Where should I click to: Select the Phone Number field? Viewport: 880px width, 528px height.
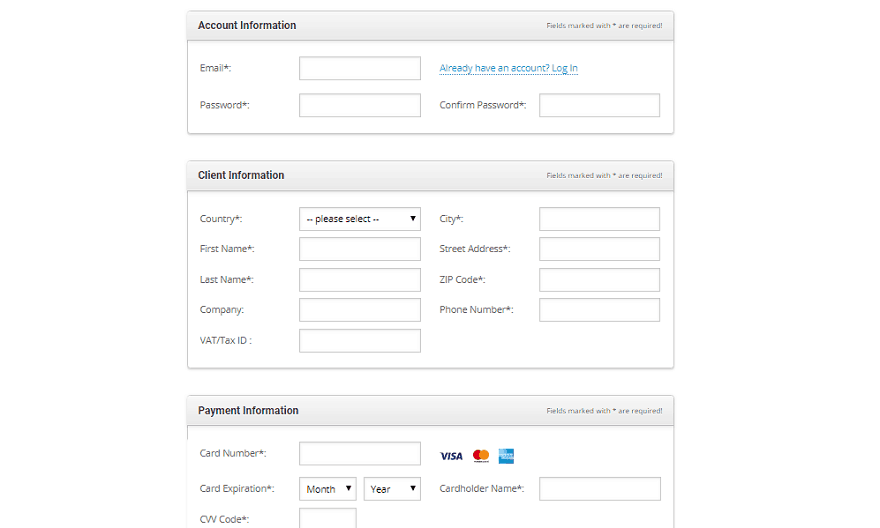[x=599, y=310]
